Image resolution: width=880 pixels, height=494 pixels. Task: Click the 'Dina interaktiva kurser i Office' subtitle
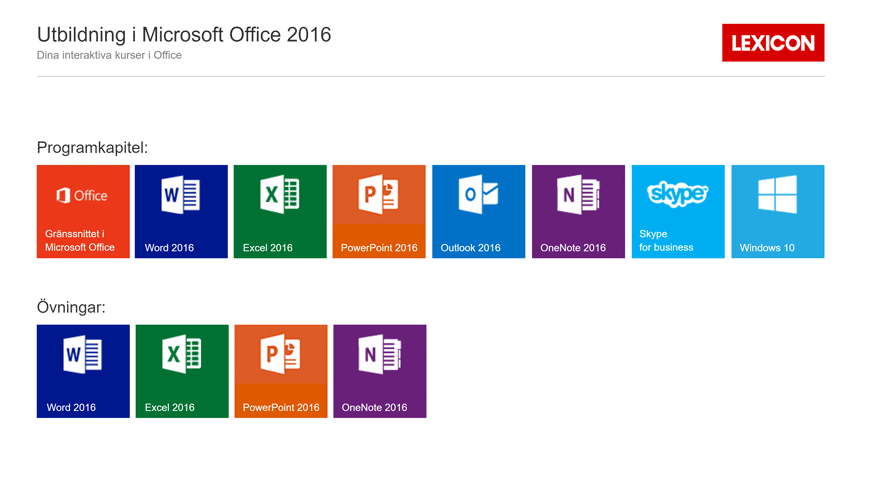[109, 55]
